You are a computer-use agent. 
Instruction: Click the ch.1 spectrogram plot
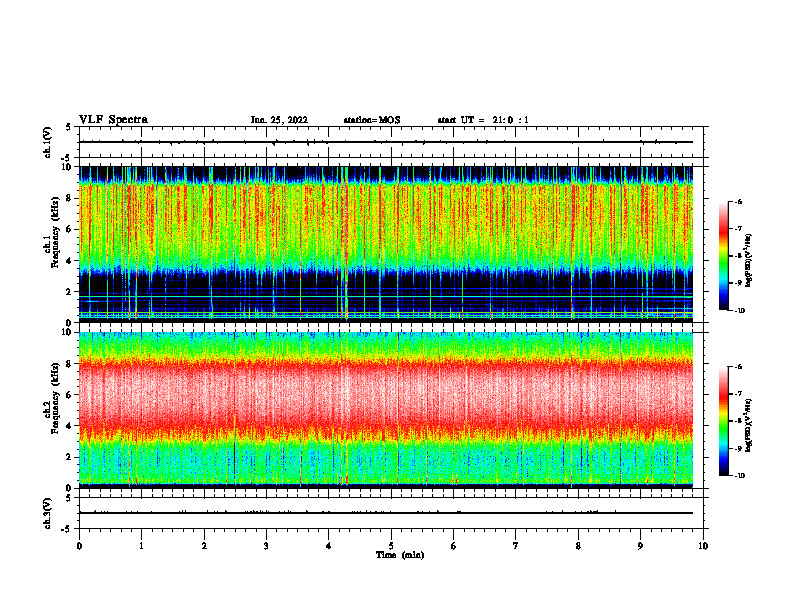386,243
